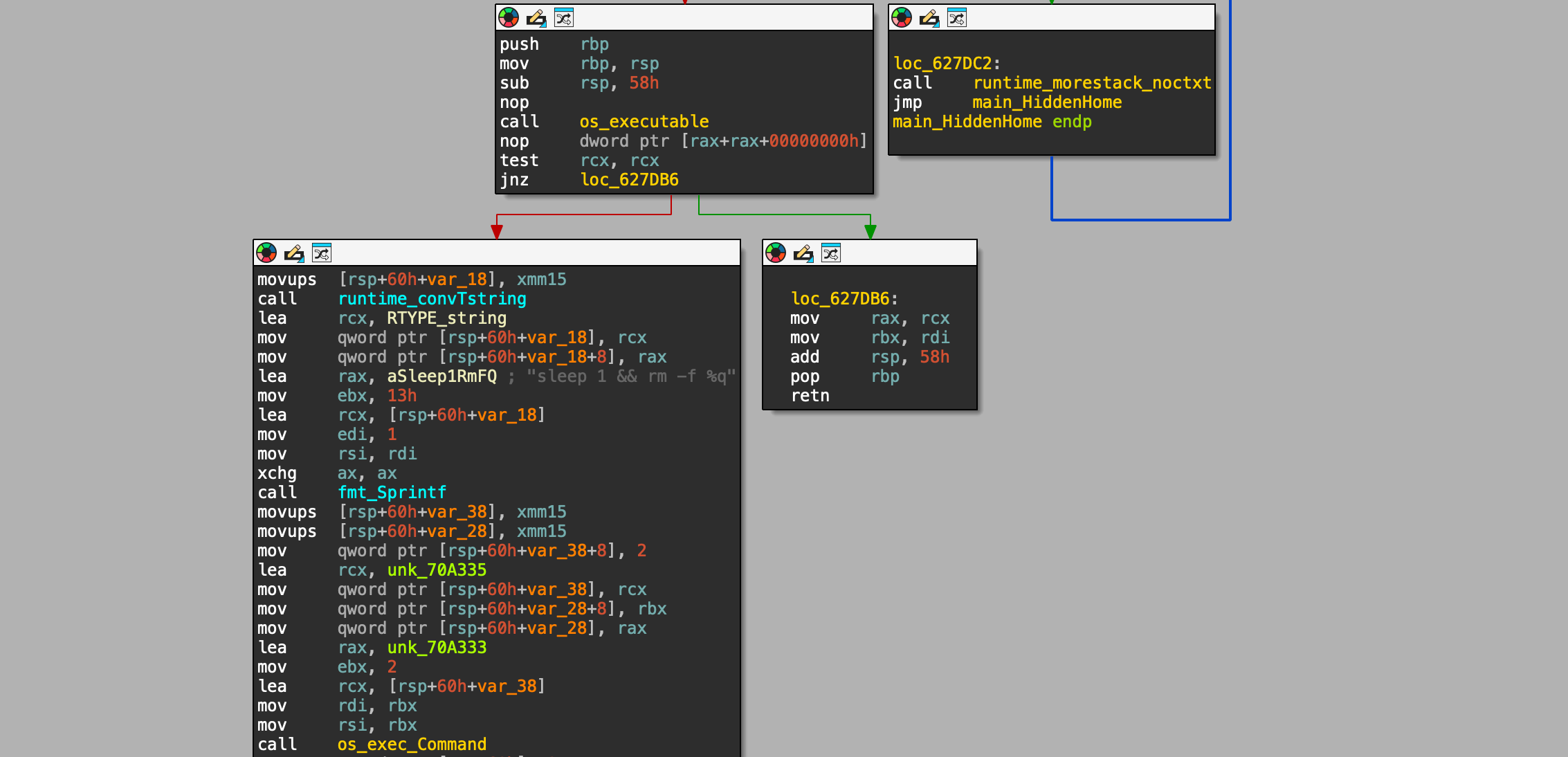The width and height of the screenshot is (1568, 757).
Task: Click loc_627DB6 jnz jump target
Action: [629, 180]
